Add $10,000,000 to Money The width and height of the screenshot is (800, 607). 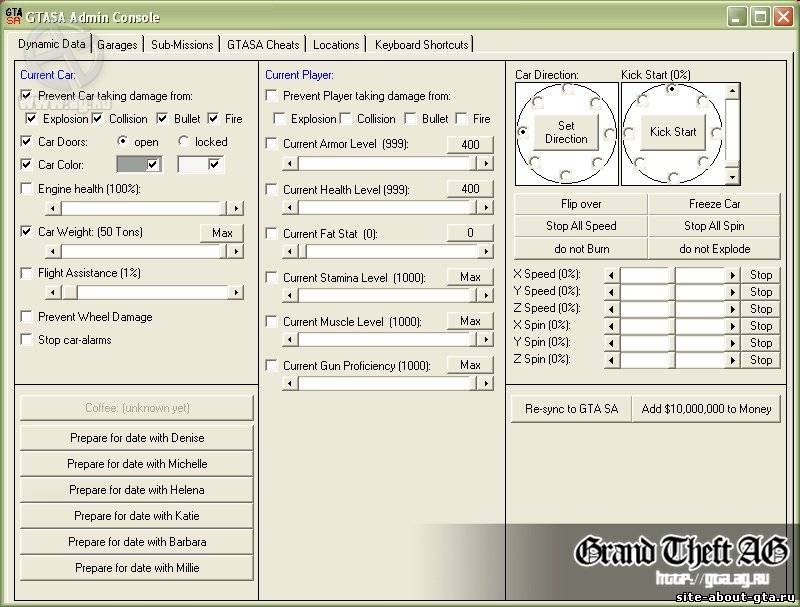click(706, 409)
